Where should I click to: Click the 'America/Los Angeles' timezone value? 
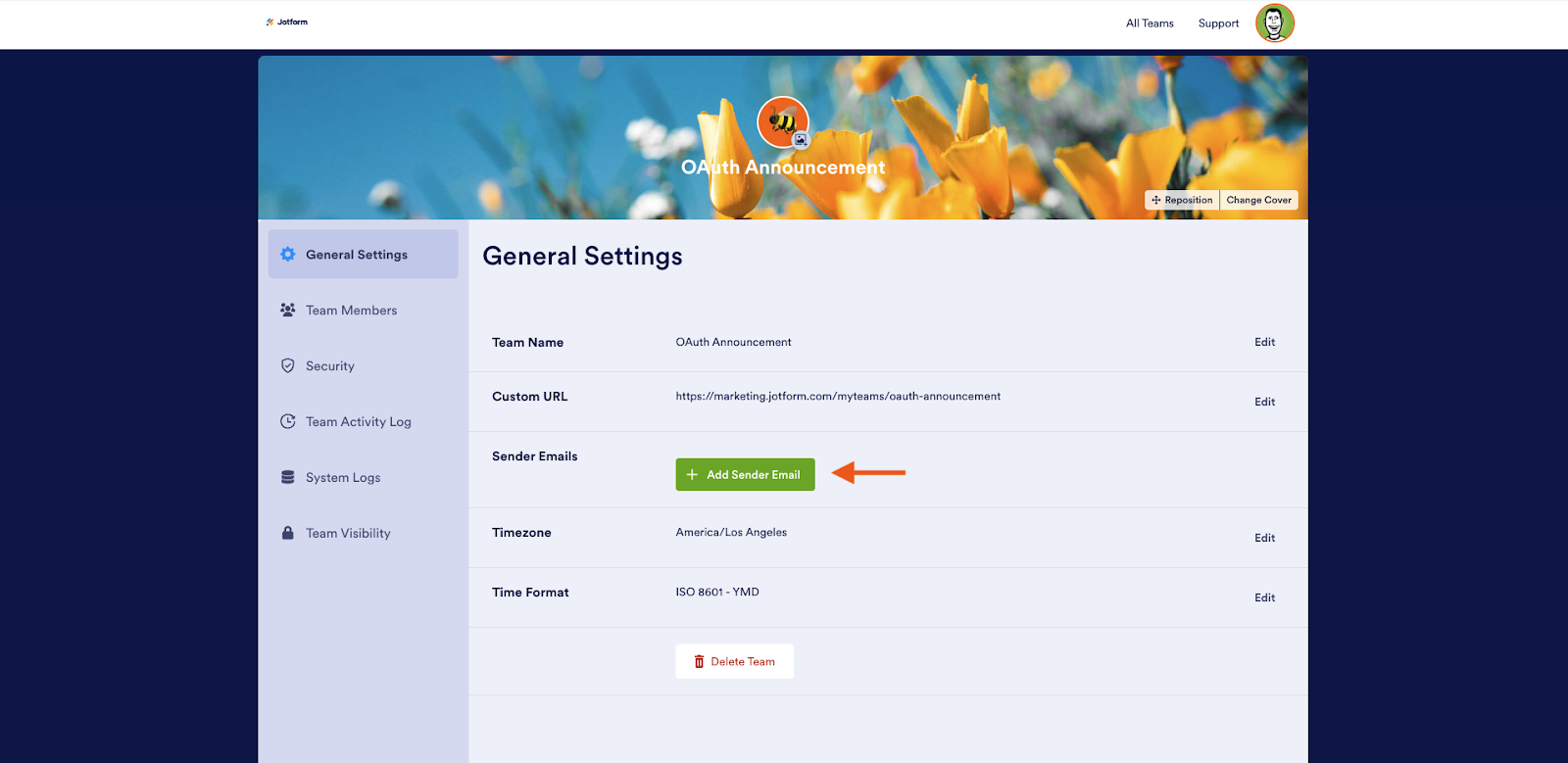point(731,533)
